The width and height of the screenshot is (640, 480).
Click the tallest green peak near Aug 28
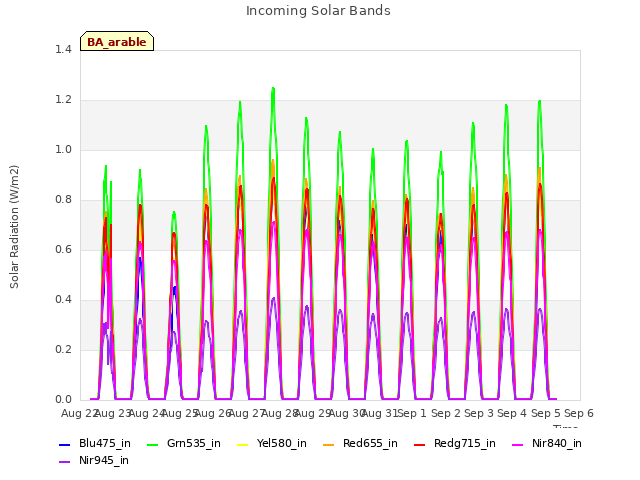click(273, 89)
